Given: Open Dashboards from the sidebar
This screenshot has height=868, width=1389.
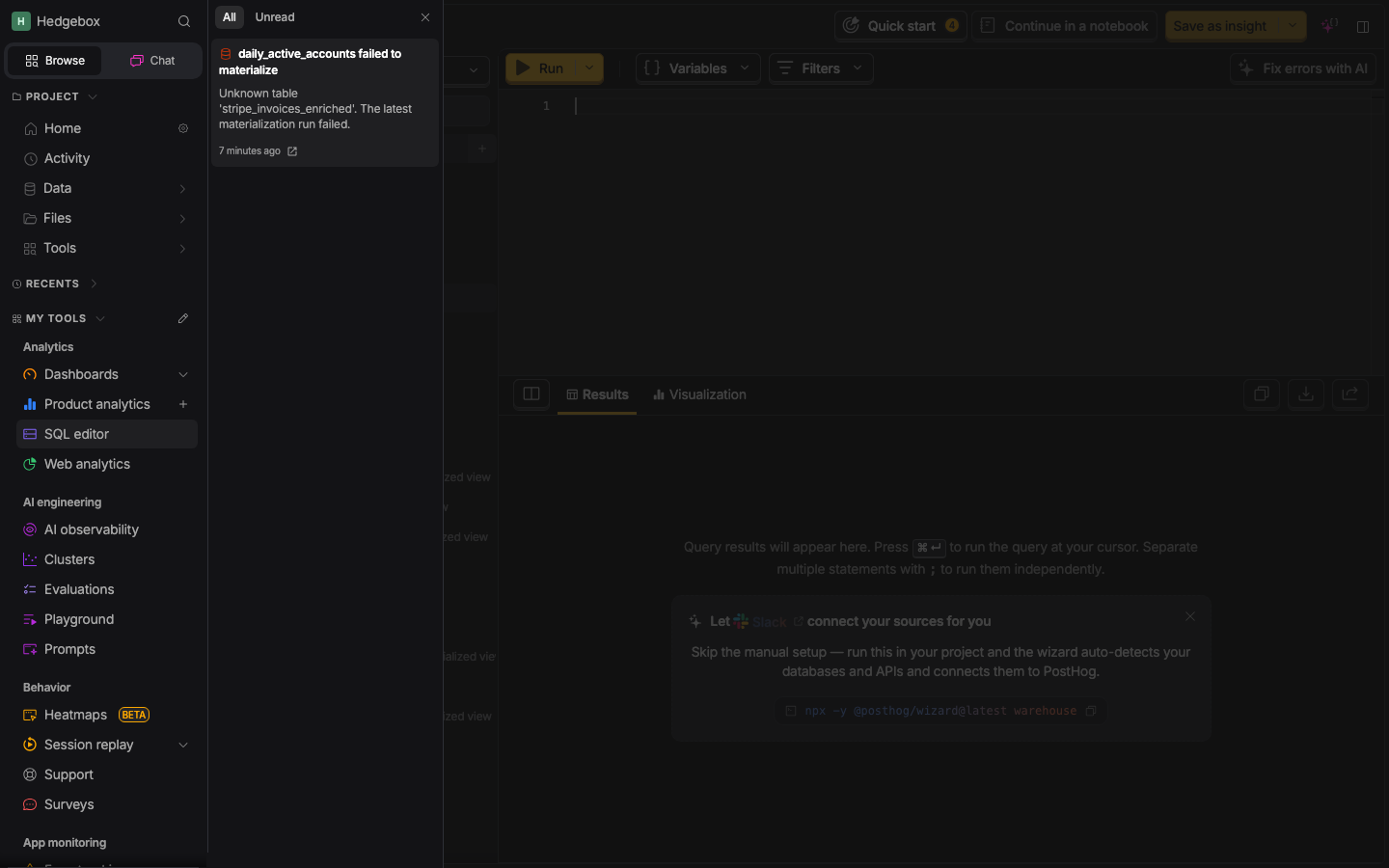Looking at the screenshot, I should point(81,374).
